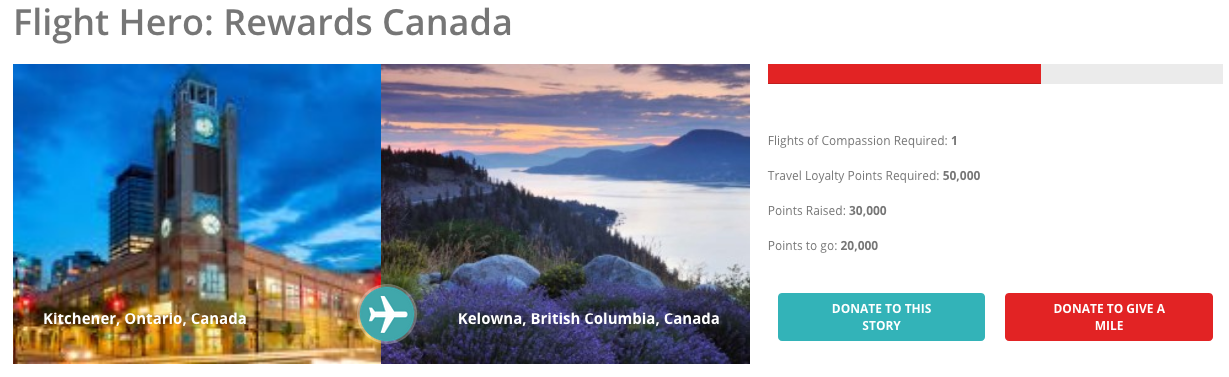Click the gray unfilled progress bar section
Viewport: 1229px width, 377px height.
(1131, 74)
